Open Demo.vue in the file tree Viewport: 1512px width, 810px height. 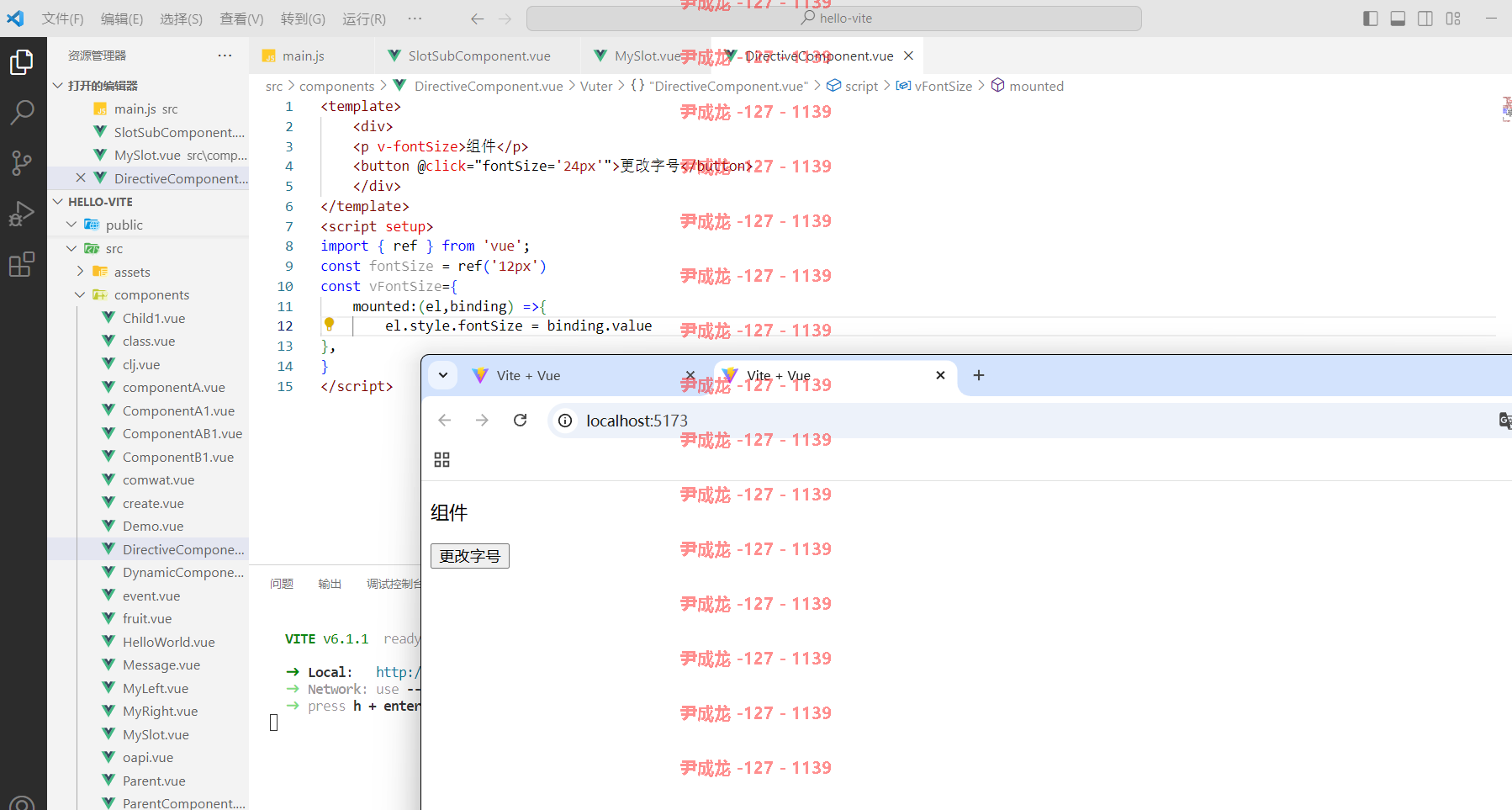tap(153, 526)
